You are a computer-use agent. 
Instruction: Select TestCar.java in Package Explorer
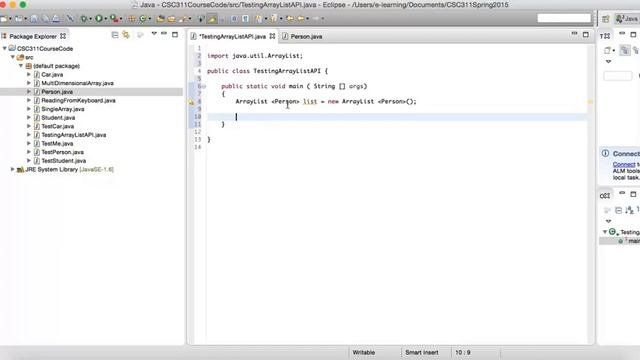click(x=58, y=126)
